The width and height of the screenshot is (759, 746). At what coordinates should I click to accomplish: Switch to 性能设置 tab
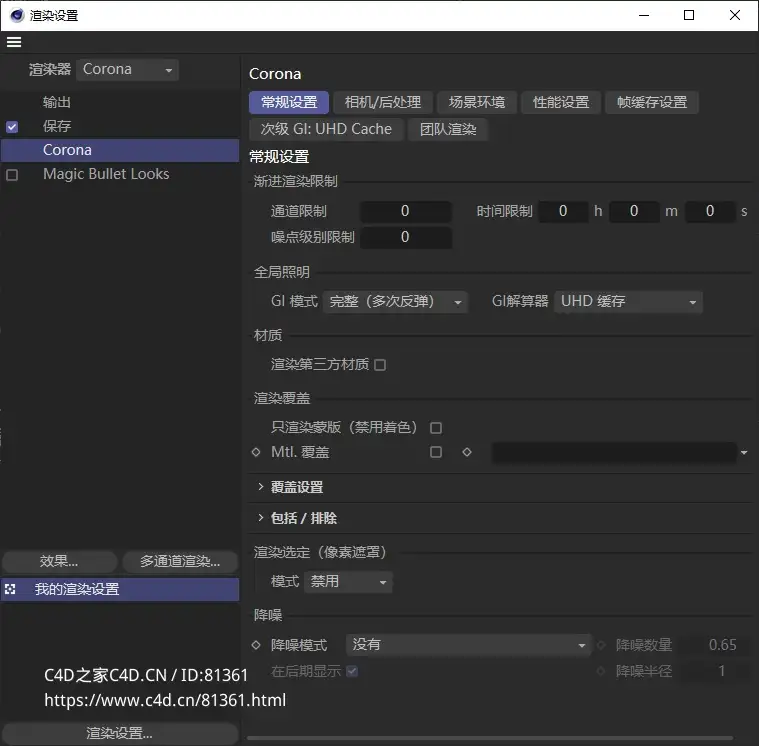pyautogui.click(x=561, y=102)
